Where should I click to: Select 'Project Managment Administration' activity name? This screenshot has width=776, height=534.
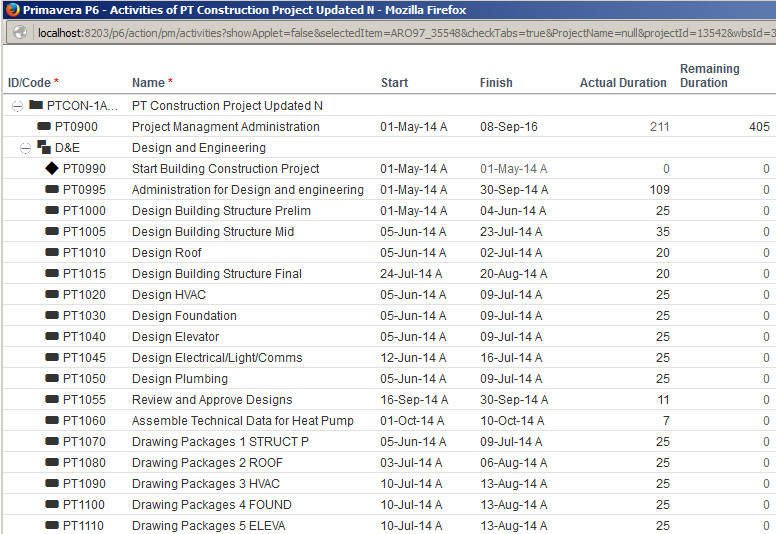[226, 127]
